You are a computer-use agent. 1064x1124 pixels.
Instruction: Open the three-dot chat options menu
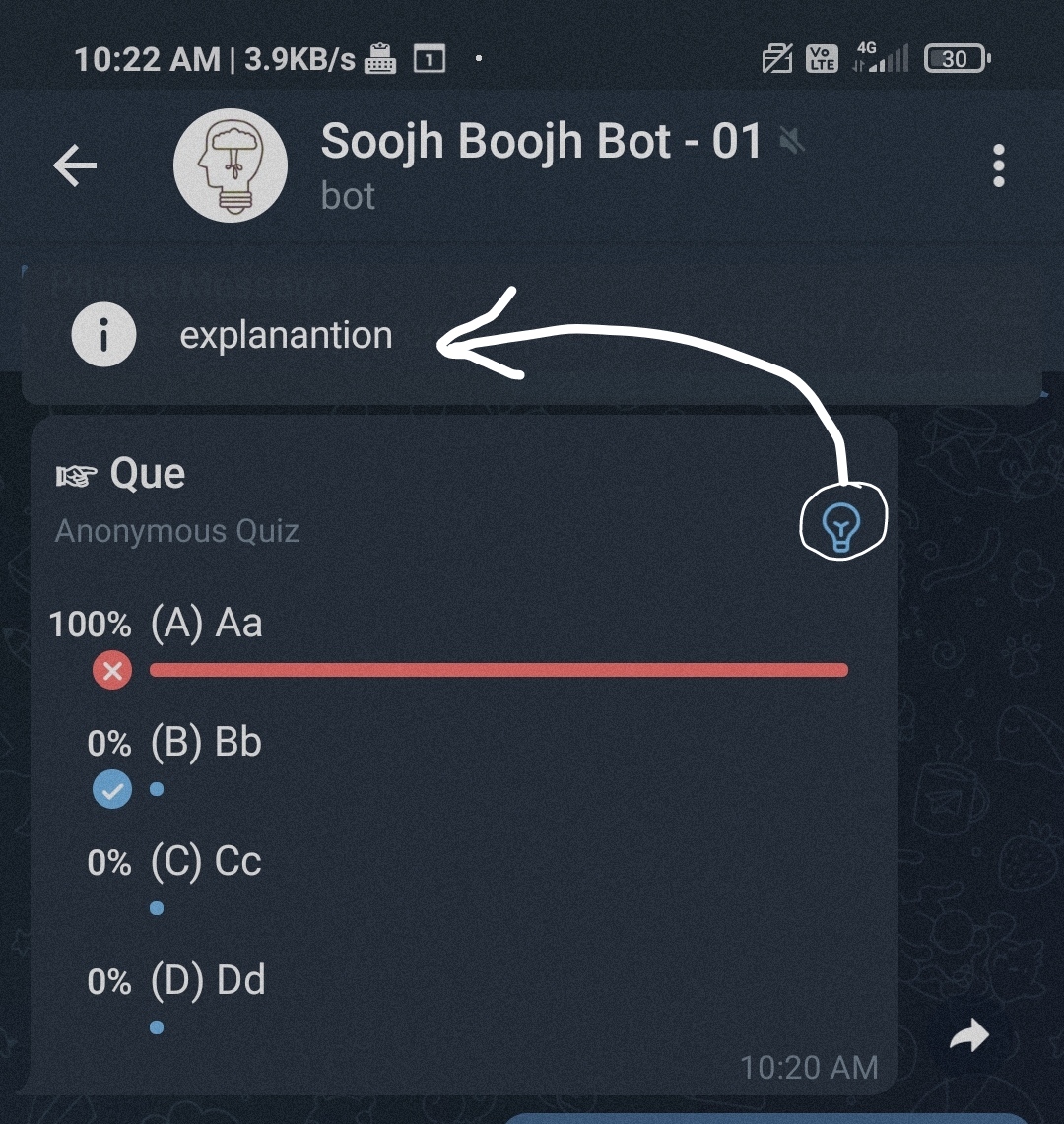tap(999, 165)
